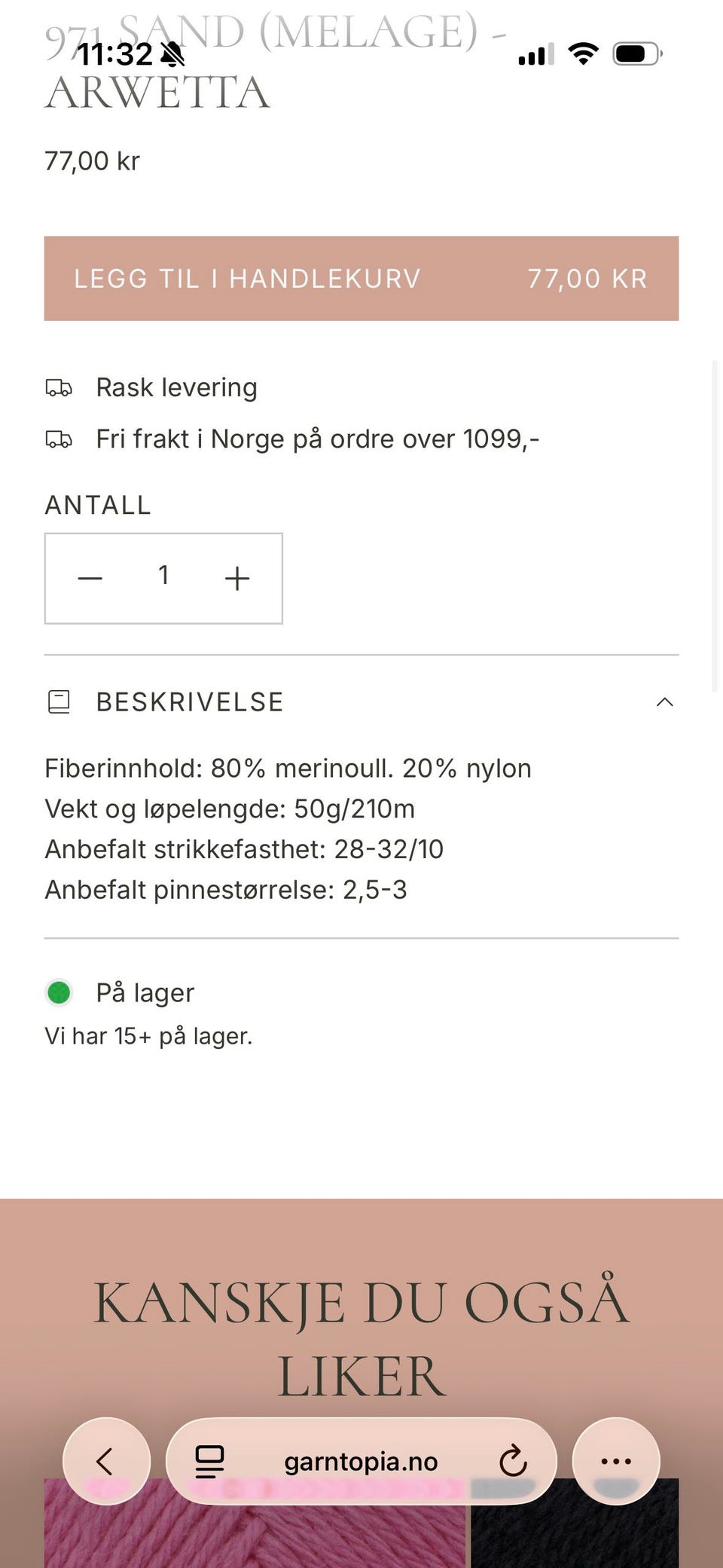Viewport: 723px width, 1568px height.
Task: Reload the garntopia.no page
Action: coord(513,1461)
